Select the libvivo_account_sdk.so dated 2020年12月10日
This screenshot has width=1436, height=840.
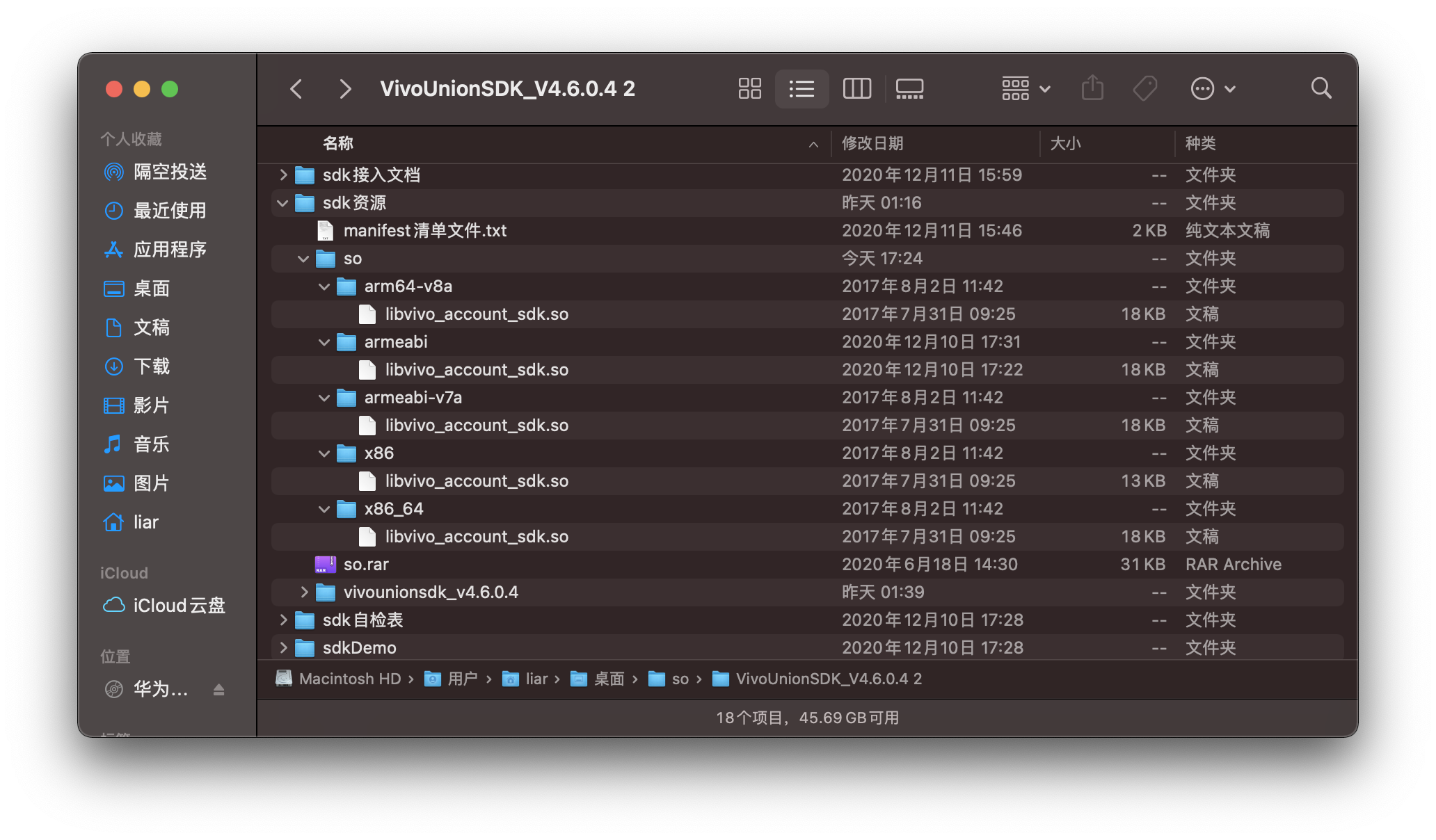pyautogui.click(x=807, y=370)
